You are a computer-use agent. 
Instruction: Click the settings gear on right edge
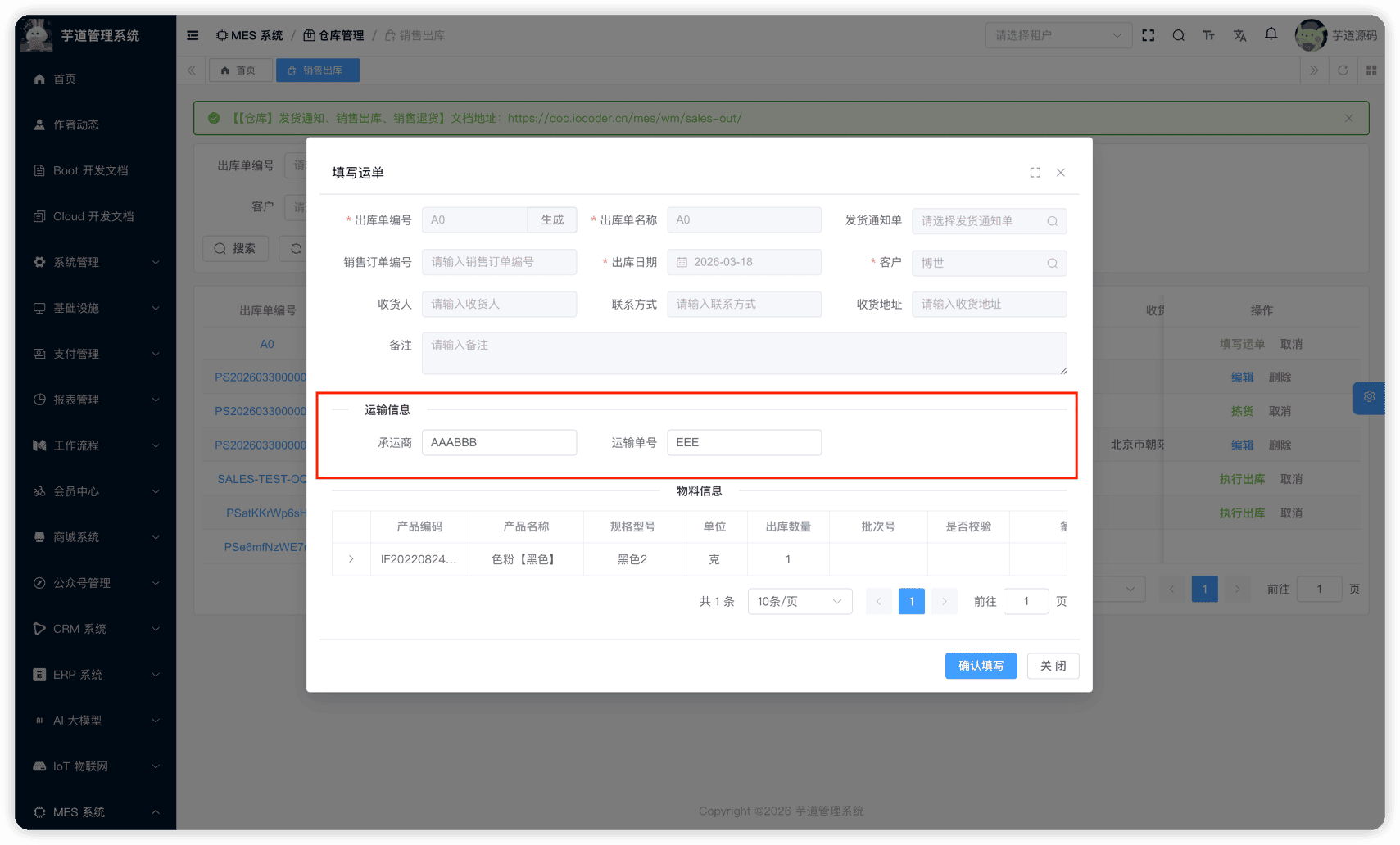(x=1368, y=397)
